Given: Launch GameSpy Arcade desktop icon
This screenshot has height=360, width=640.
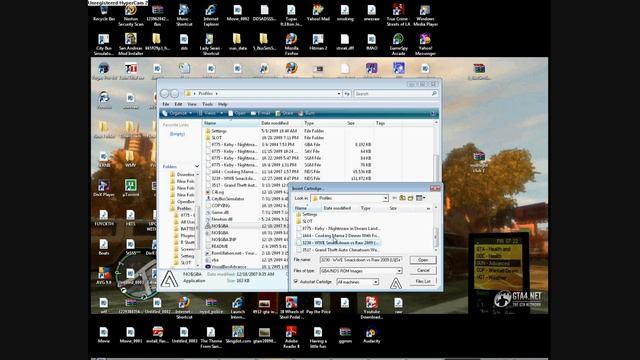Looking at the screenshot, I should pos(398,45).
